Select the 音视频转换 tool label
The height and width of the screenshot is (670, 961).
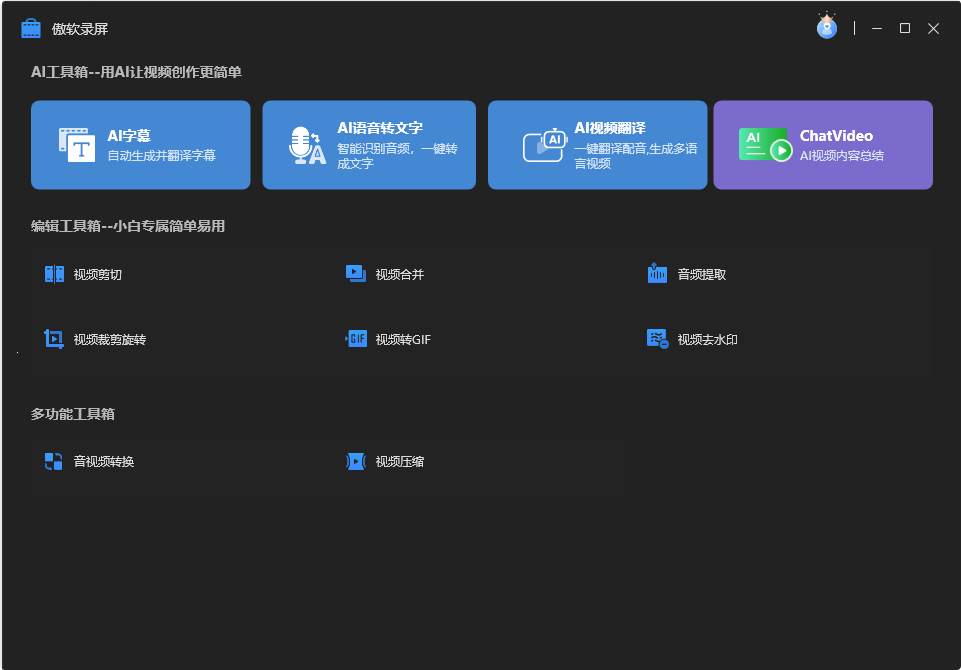[x=104, y=462]
